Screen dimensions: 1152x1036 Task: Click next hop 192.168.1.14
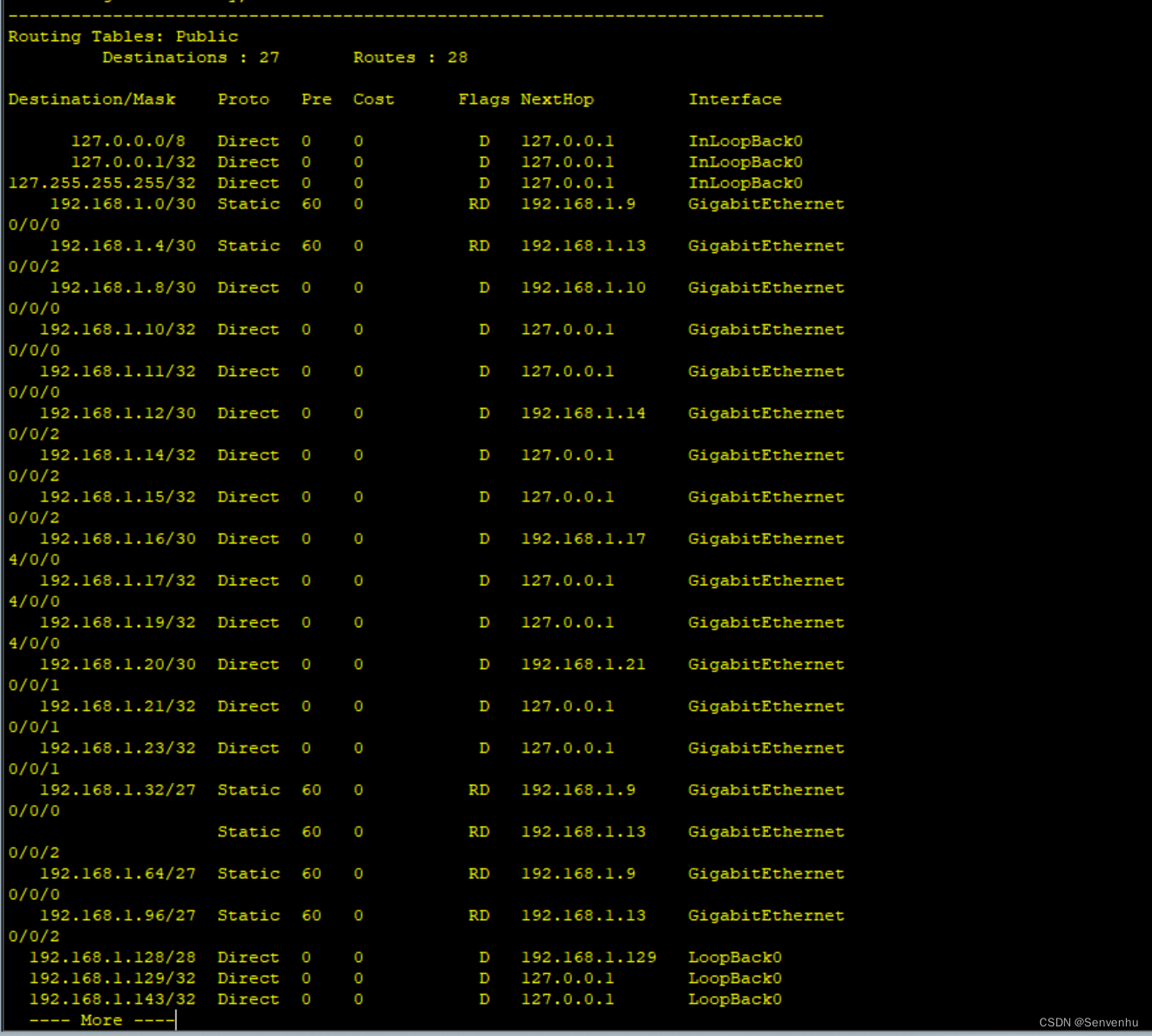pyautogui.click(x=583, y=413)
